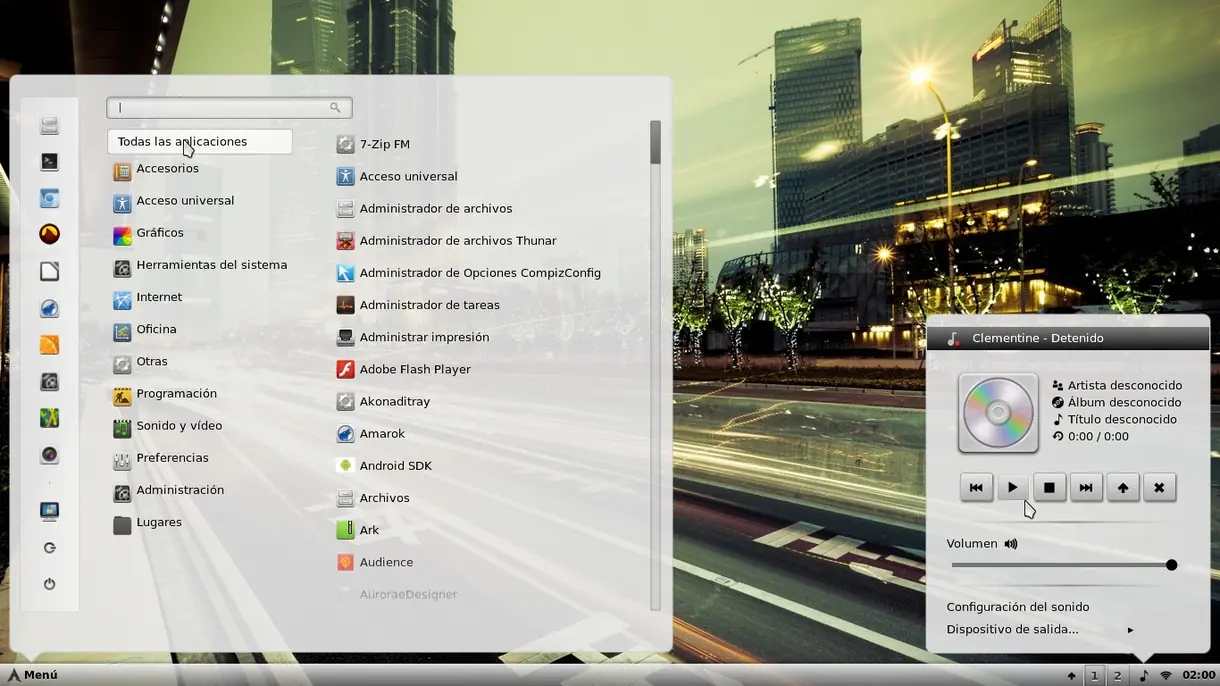Skip to next track in Clementine
This screenshot has height=686, width=1220.
(1086, 487)
